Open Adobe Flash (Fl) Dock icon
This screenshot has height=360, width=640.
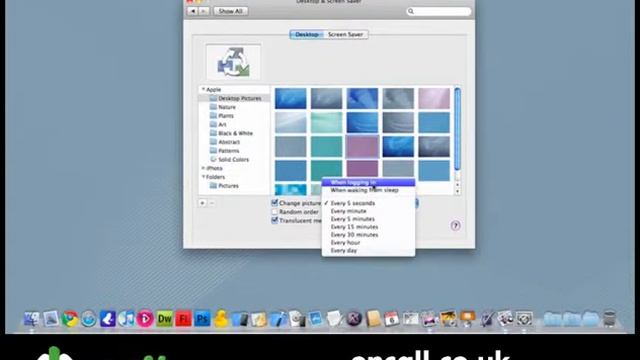183,319
